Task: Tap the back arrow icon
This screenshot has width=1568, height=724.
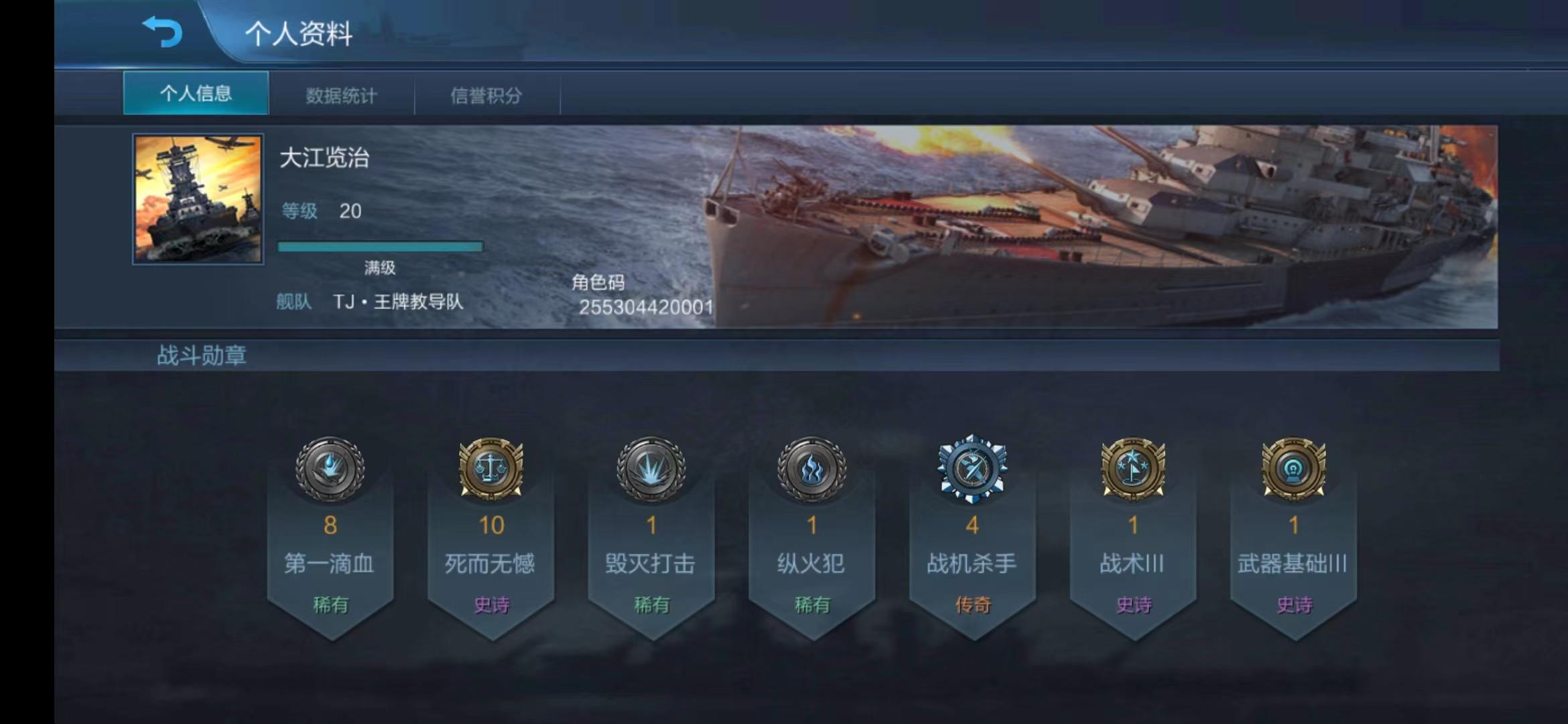Action: pos(162,32)
